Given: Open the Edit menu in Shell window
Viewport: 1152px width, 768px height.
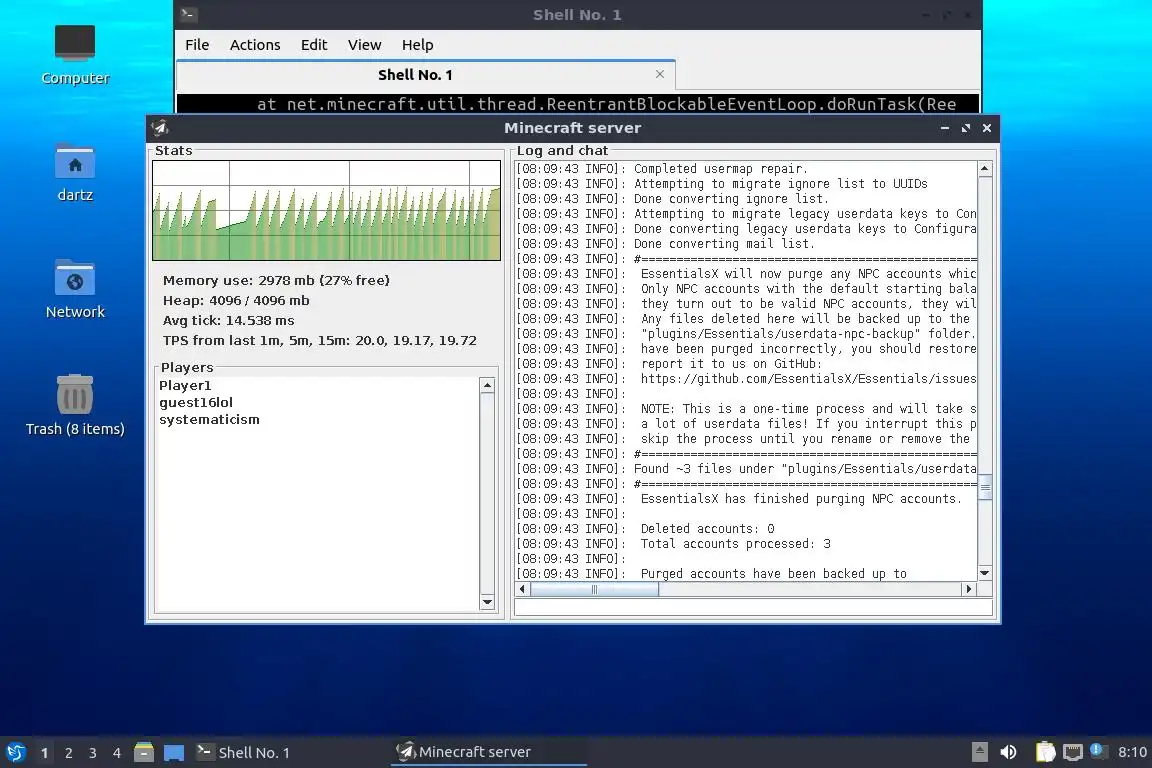Looking at the screenshot, I should click(x=314, y=45).
